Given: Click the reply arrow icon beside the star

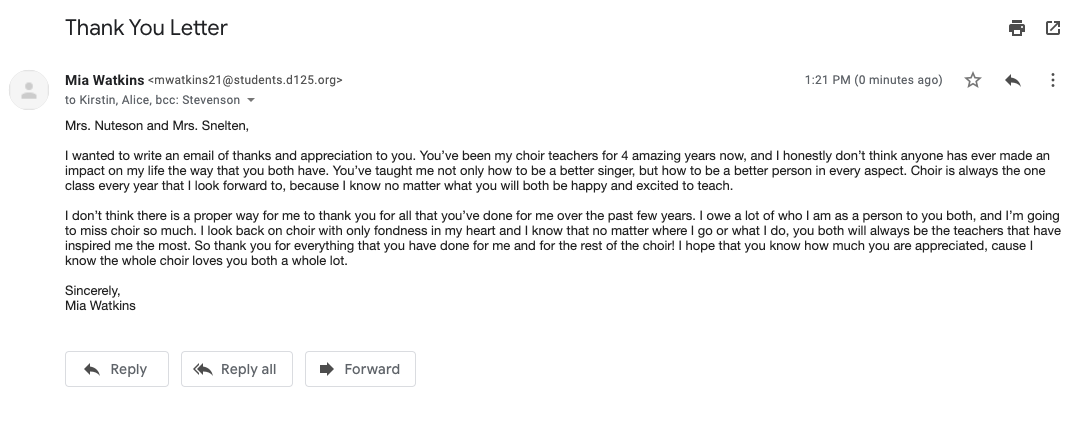Looking at the screenshot, I should pos(1013,80).
